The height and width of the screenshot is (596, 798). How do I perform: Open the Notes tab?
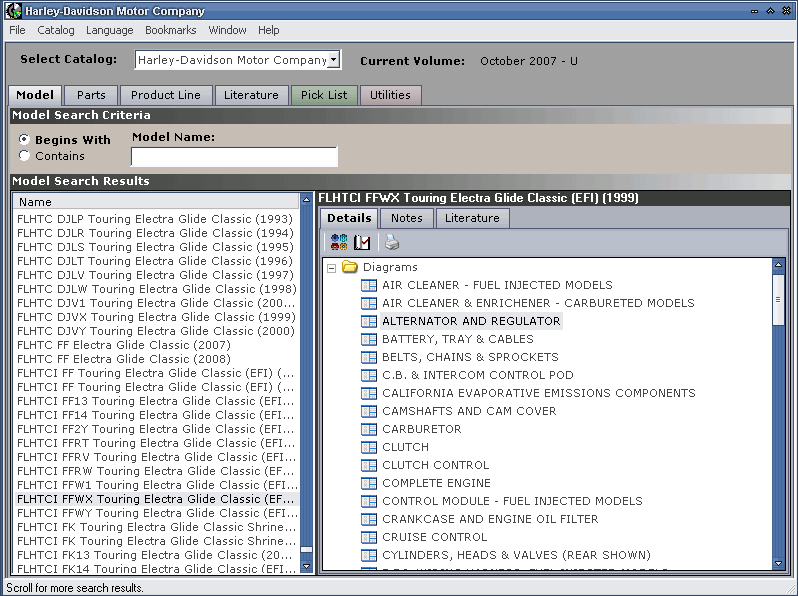[406, 218]
